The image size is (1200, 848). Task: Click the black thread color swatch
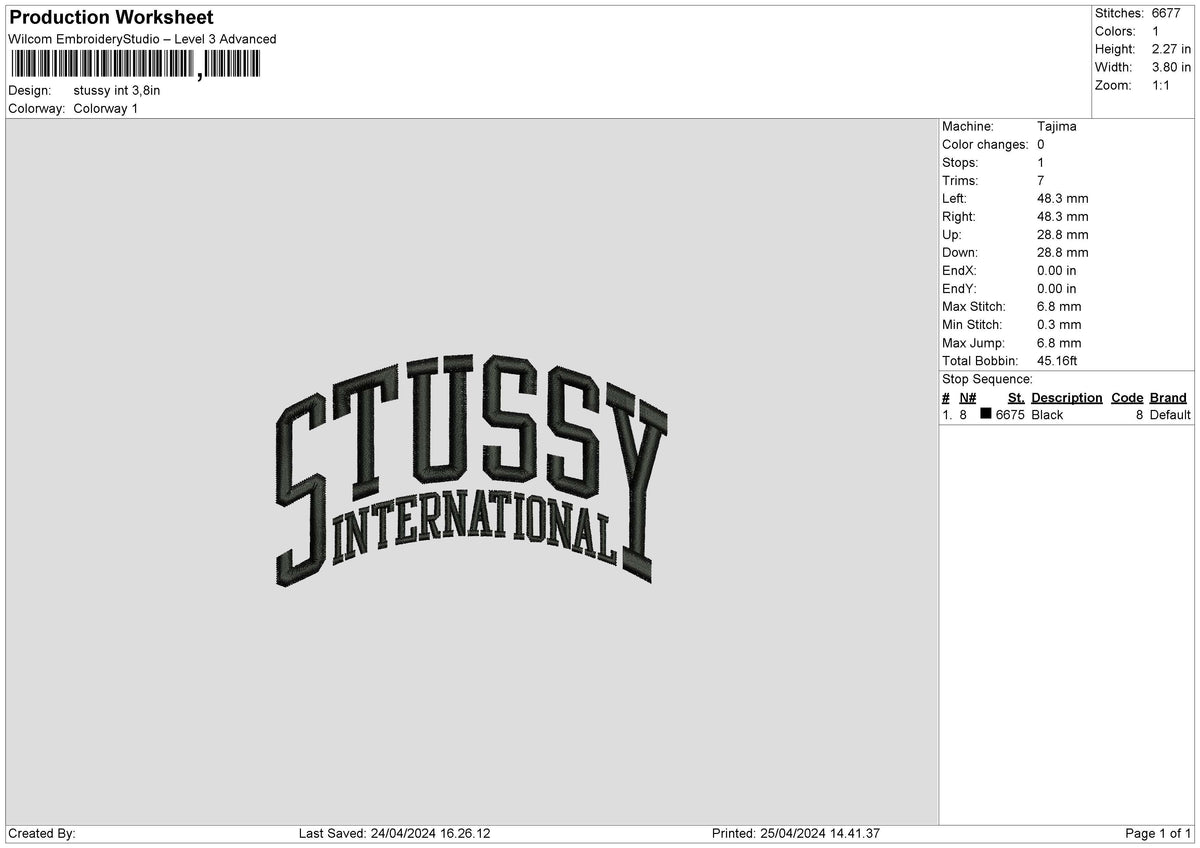click(x=986, y=414)
